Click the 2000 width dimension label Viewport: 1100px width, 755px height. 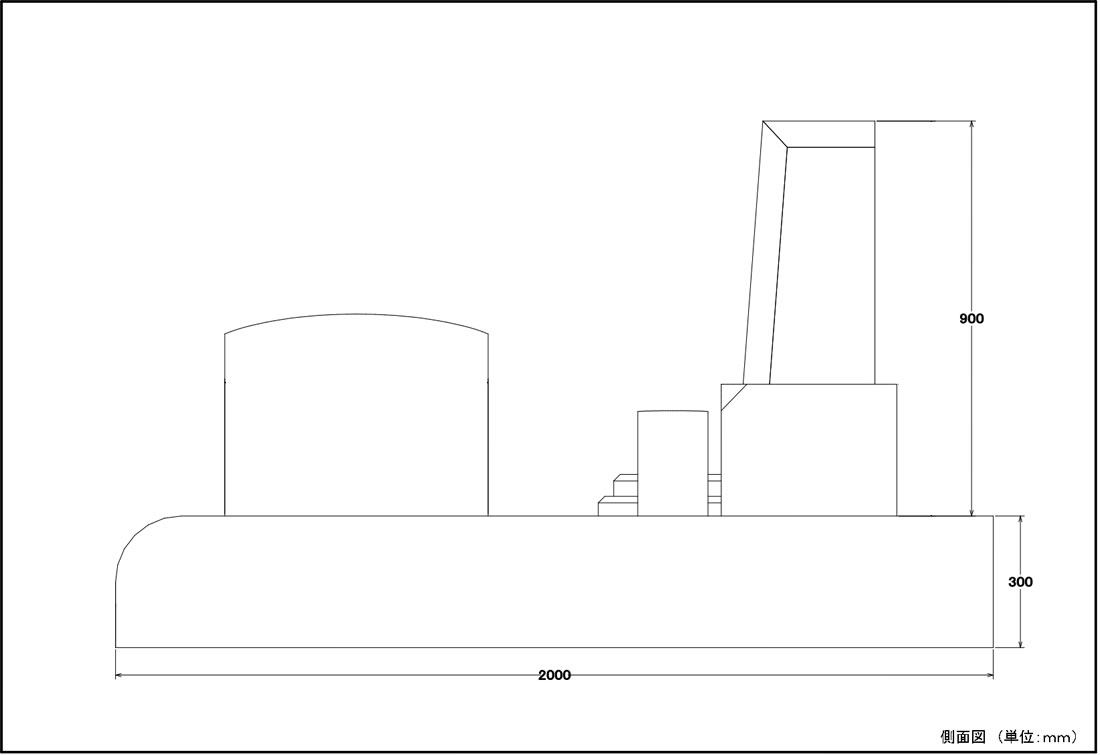tap(554, 675)
